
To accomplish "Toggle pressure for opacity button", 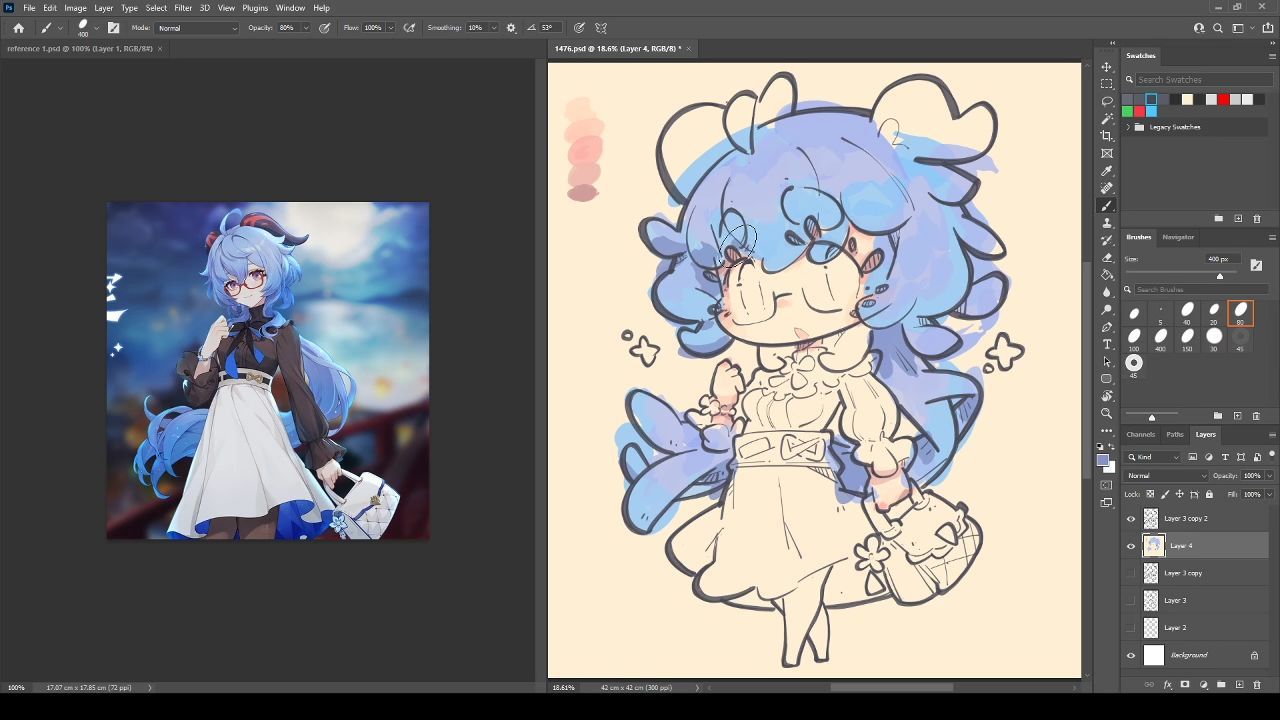I will coord(325,28).
